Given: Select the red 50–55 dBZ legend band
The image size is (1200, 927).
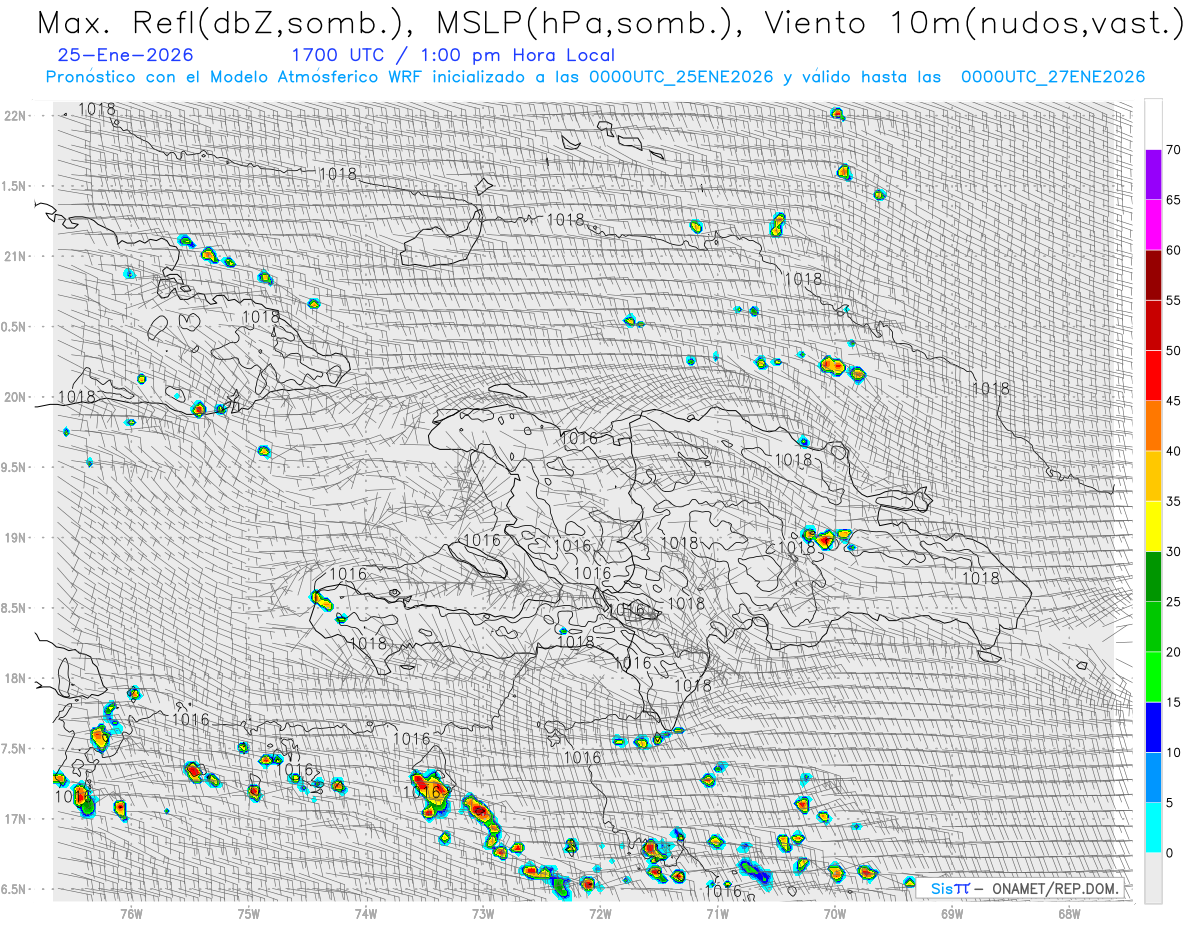Looking at the screenshot, I should pyautogui.click(x=1153, y=325).
